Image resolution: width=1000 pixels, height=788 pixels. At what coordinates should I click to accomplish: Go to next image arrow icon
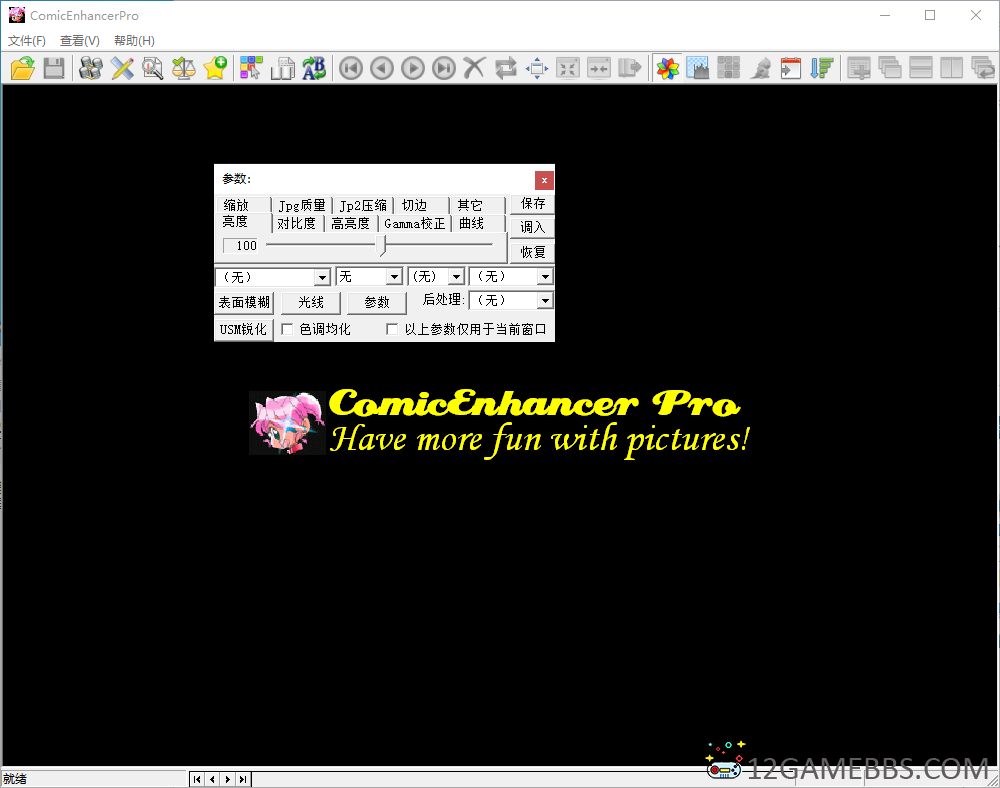point(413,68)
